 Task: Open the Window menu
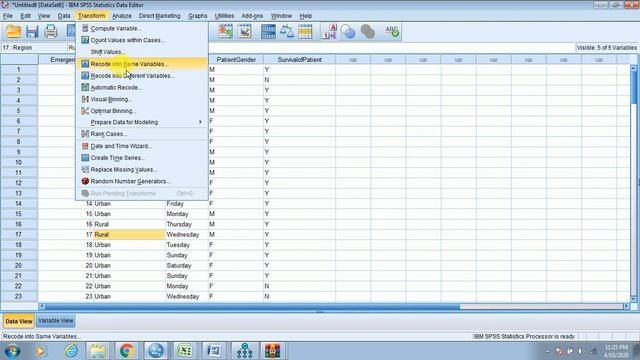tap(281, 16)
